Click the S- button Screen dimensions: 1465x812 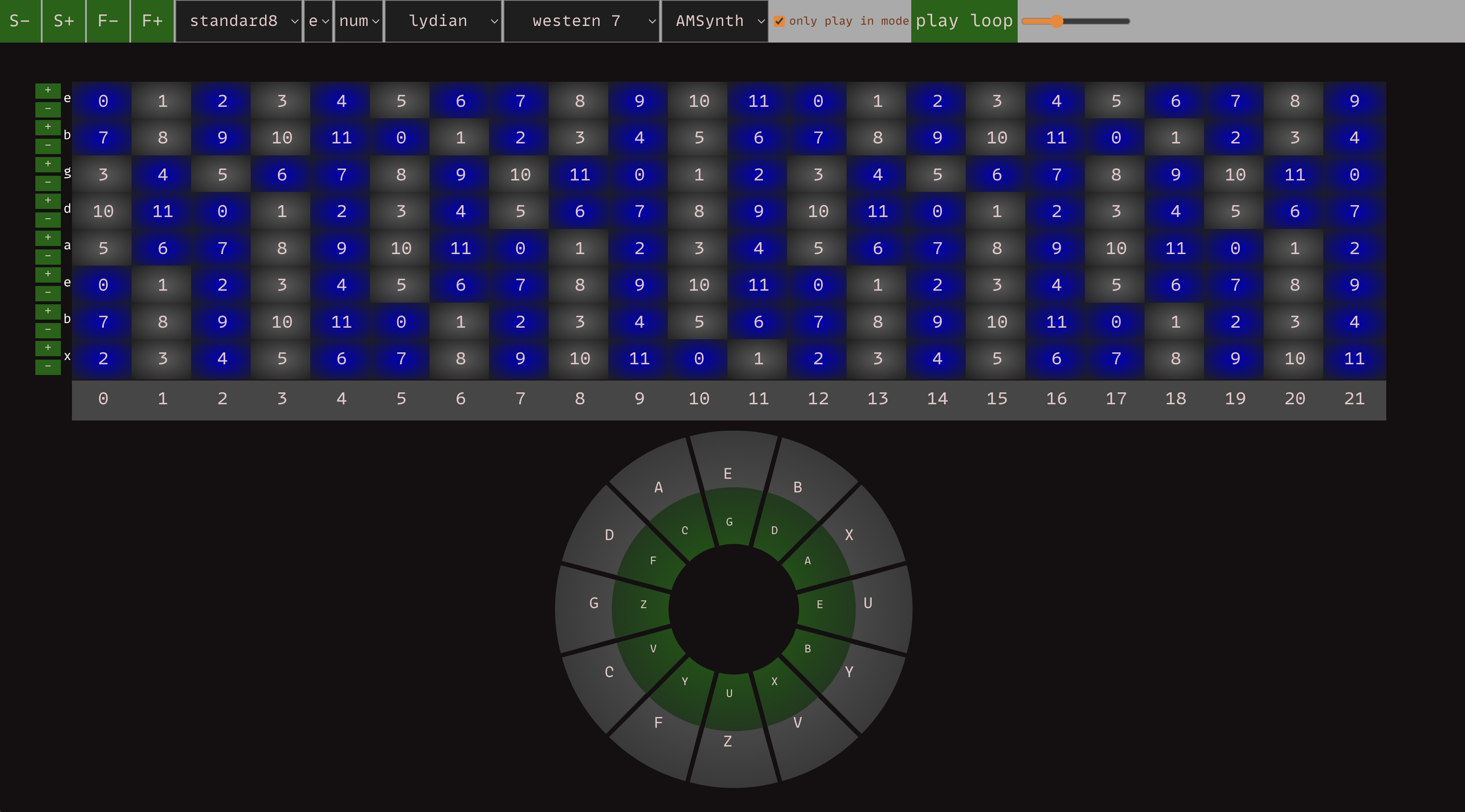(20, 21)
